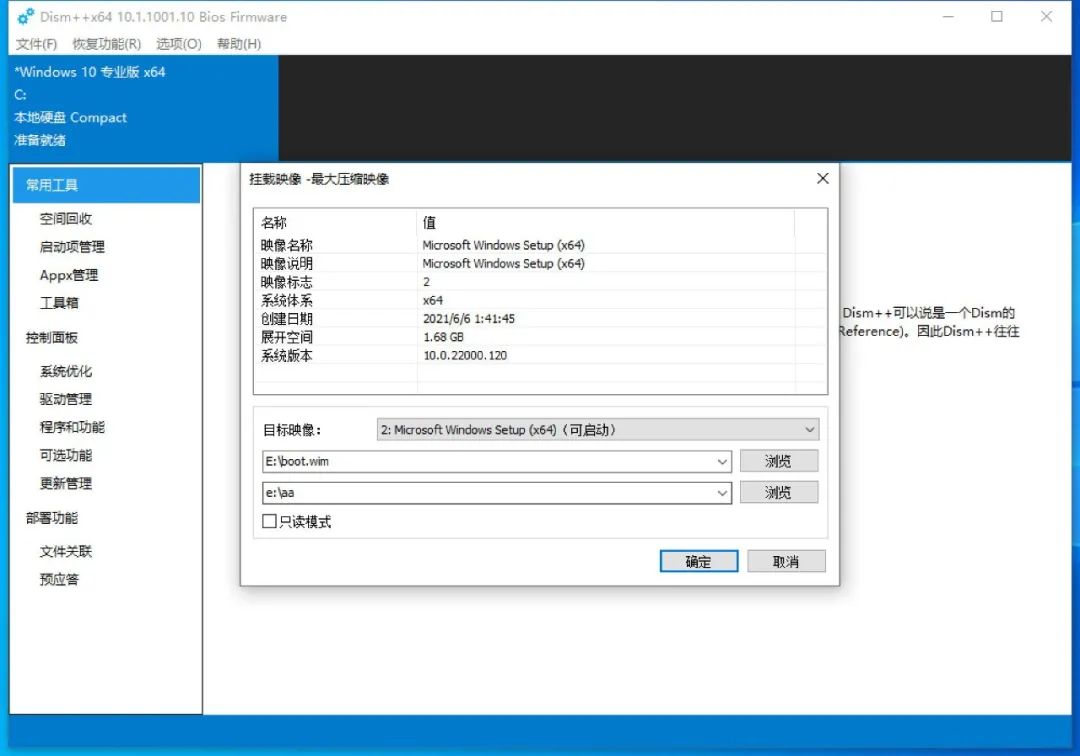Screen dimensions: 1080x756
Task: Select the Windows 10 专业版 x64 session banner
Action: point(90,72)
